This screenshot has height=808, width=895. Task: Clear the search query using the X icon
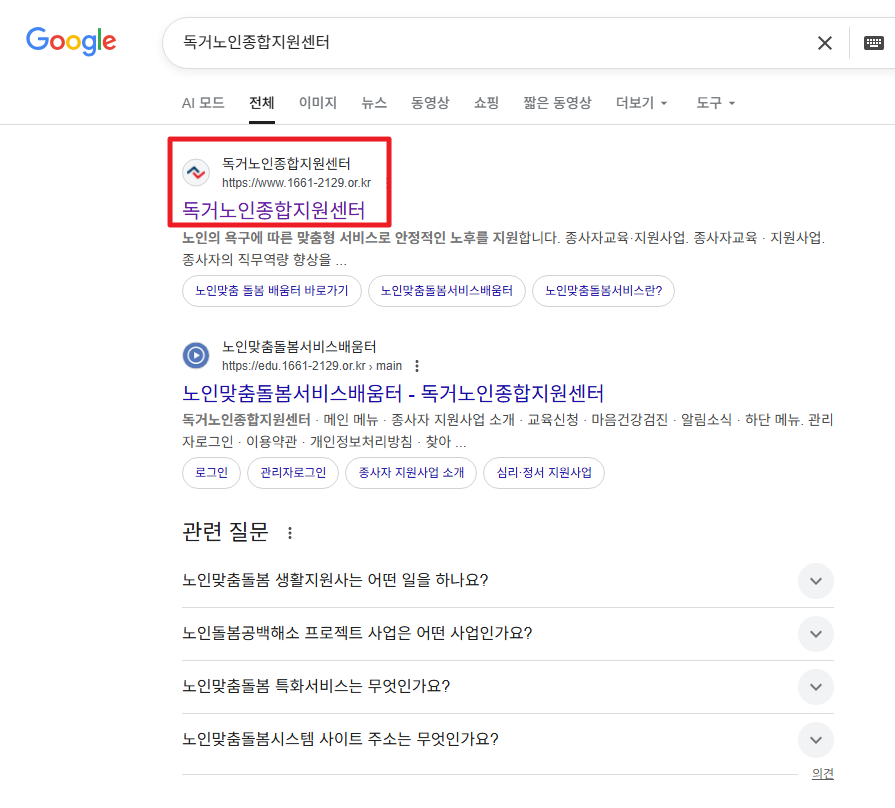[824, 43]
